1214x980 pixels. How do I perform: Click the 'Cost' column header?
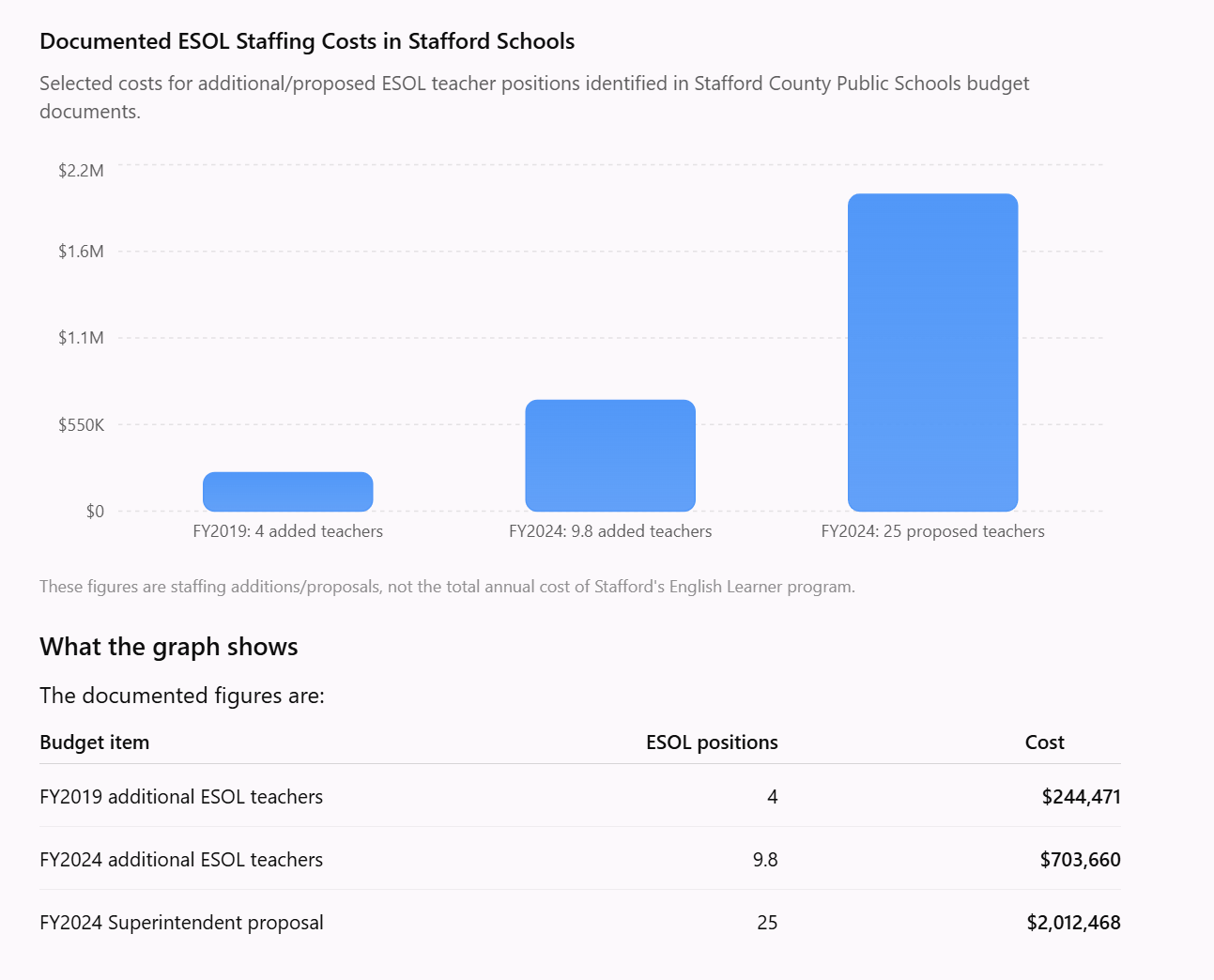pyautogui.click(x=1044, y=743)
